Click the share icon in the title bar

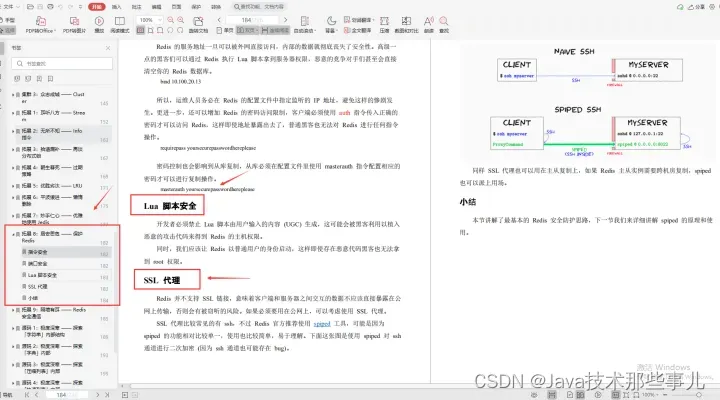pos(696,7)
